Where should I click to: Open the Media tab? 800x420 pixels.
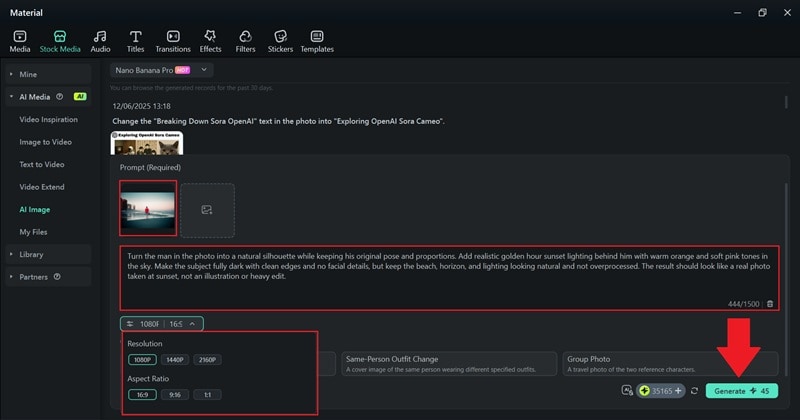(20, 41)
